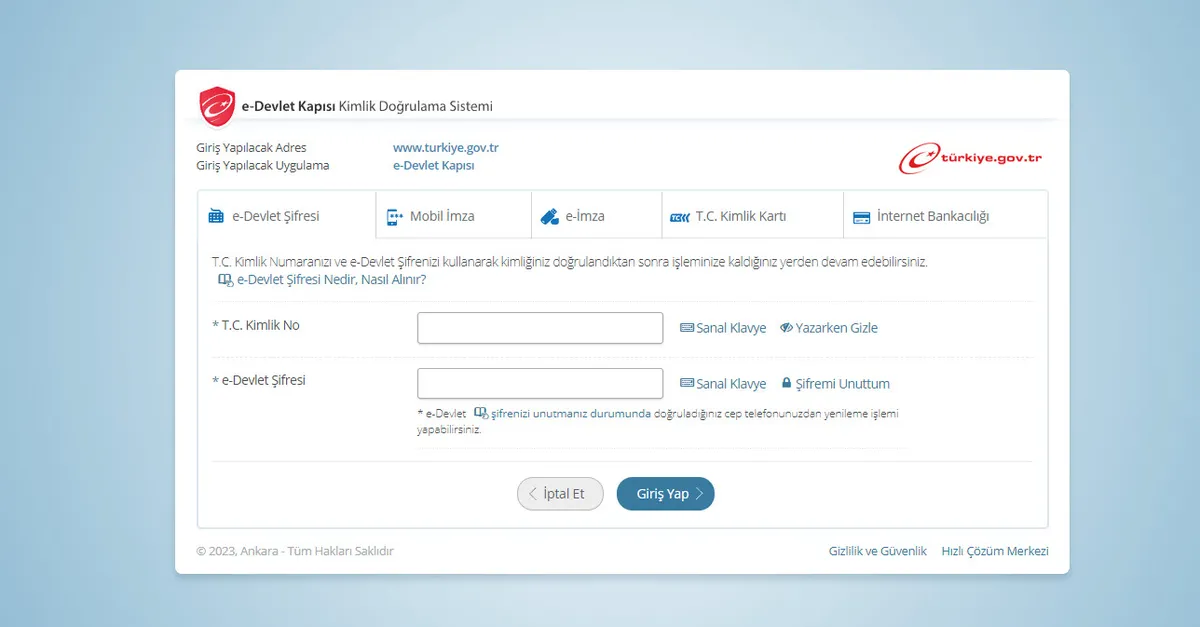Screen dimensions: 1200x627
Task: Click the lock icon for Şifremi Unuttum
Action: [786, 383]
